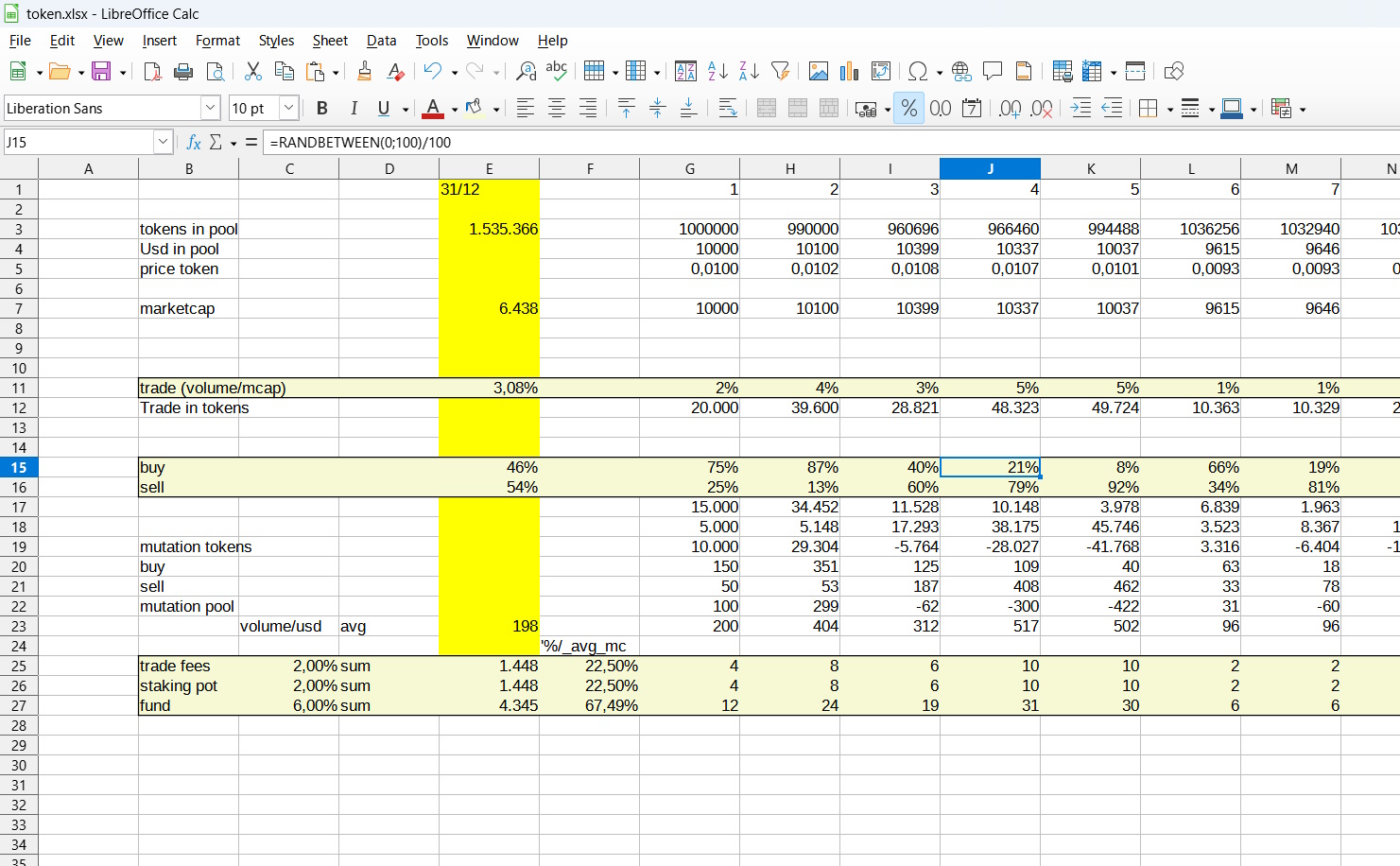Align cell text right
Screen dimensions: 1400x866
[588, 109]
